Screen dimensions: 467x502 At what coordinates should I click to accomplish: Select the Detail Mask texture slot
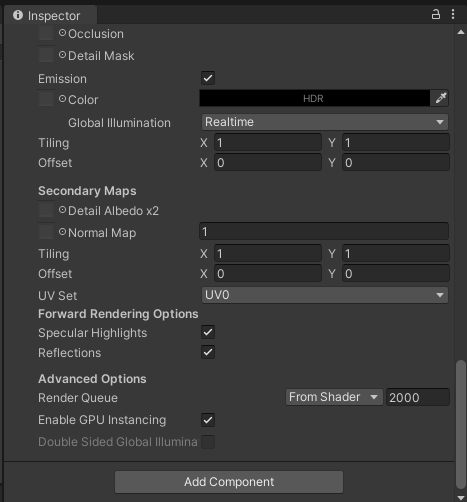click(x=46, y=54)
